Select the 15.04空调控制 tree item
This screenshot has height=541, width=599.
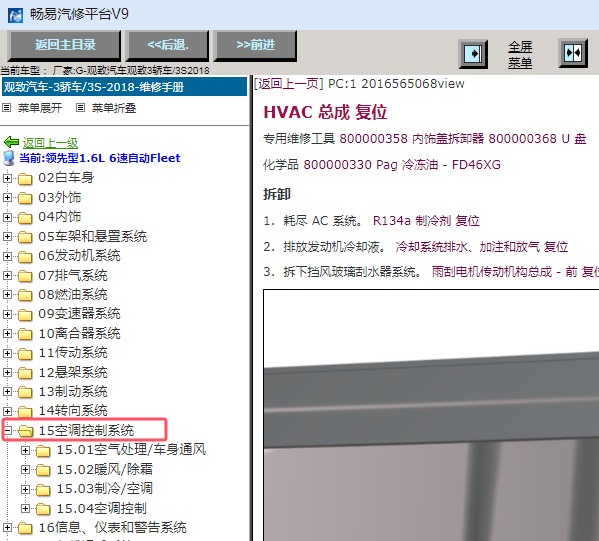[102, 509]
